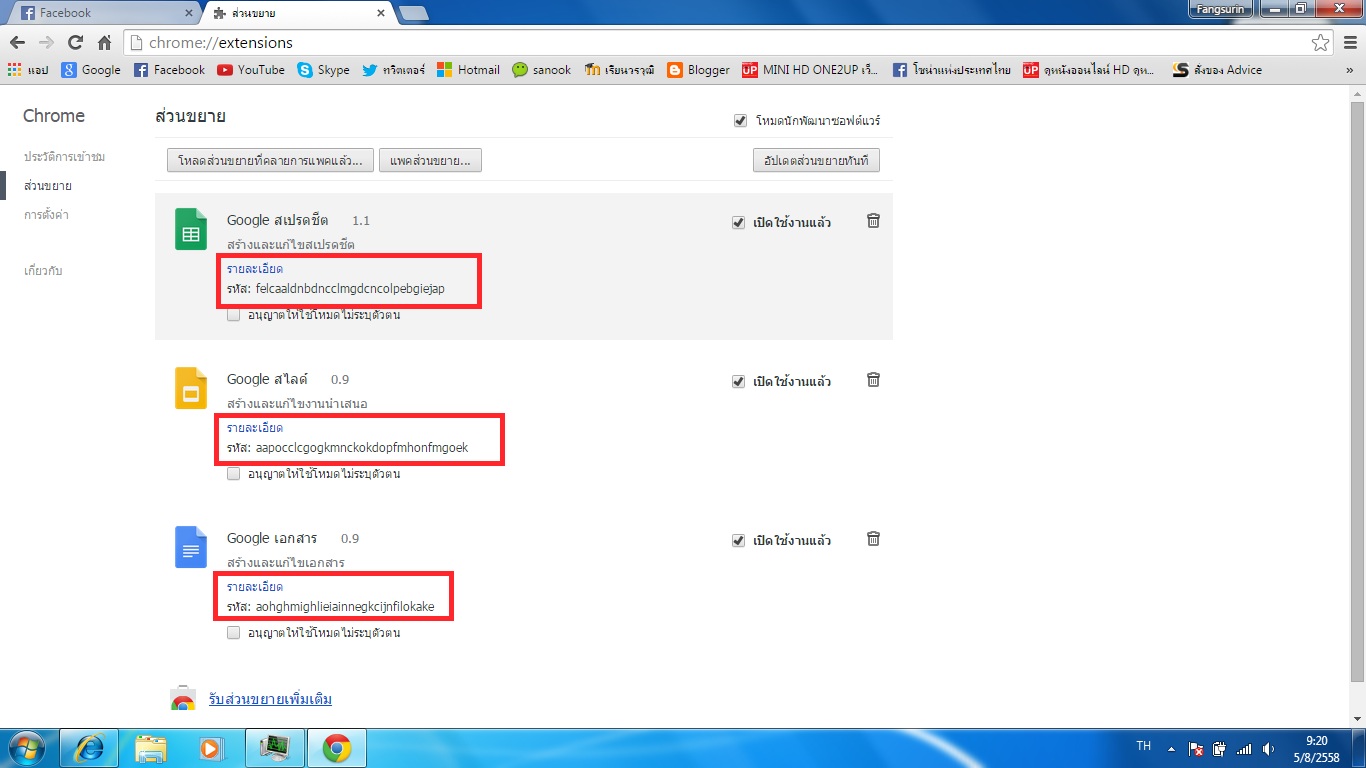Click the yellow Google Slides extension icon
Screen dimensions: 1366x768
[191, 388]
